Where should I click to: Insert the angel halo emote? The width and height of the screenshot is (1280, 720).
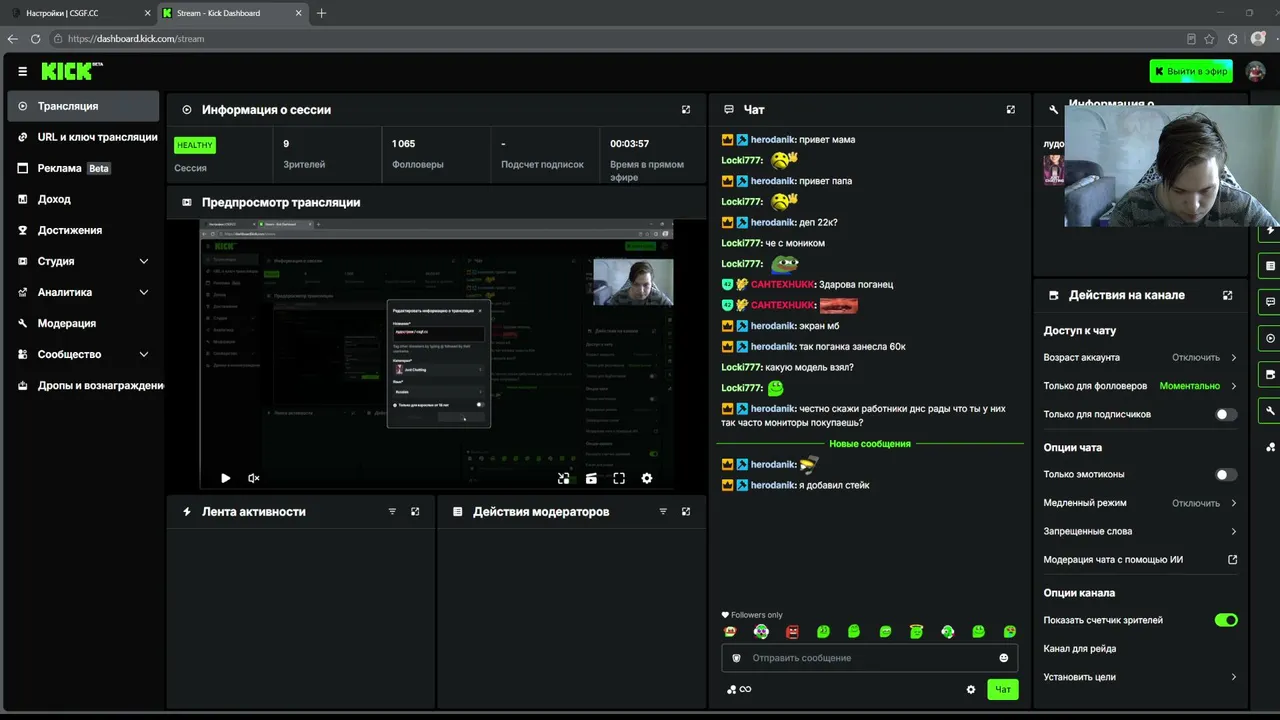(x=916, y=632)
